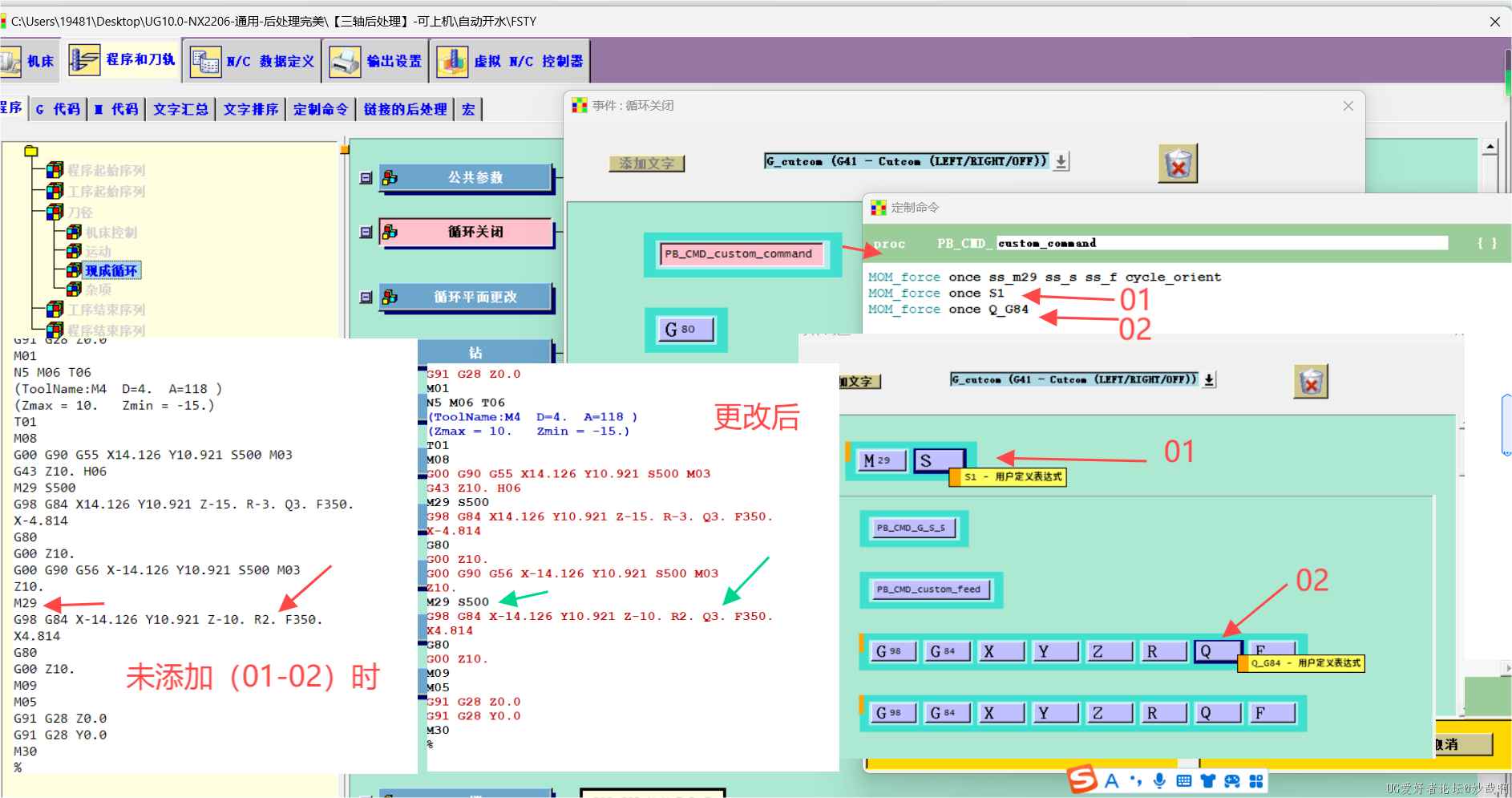
Task: Click trash icon in 循环关闭 dialog
Action: 1178,164
